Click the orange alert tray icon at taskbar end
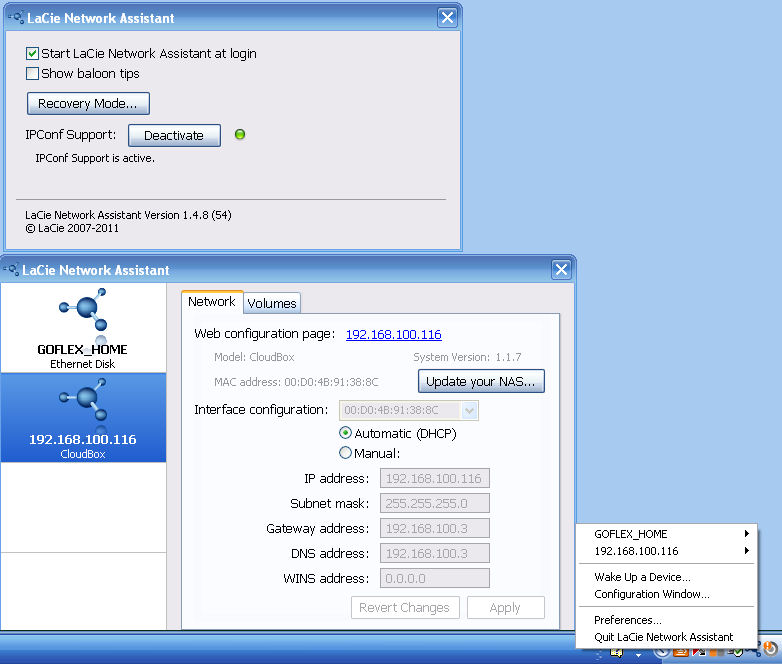The height and width of the screenshot is (664, 782). tap(772, 649)
